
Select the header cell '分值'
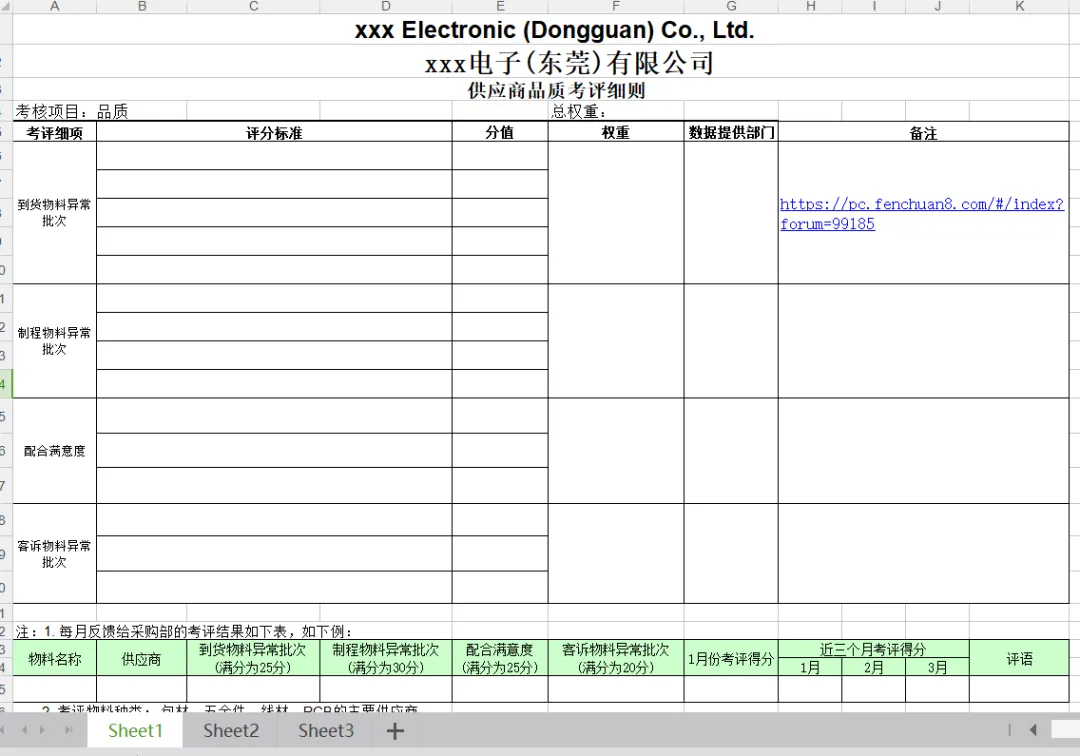click(x=500, y=133)
